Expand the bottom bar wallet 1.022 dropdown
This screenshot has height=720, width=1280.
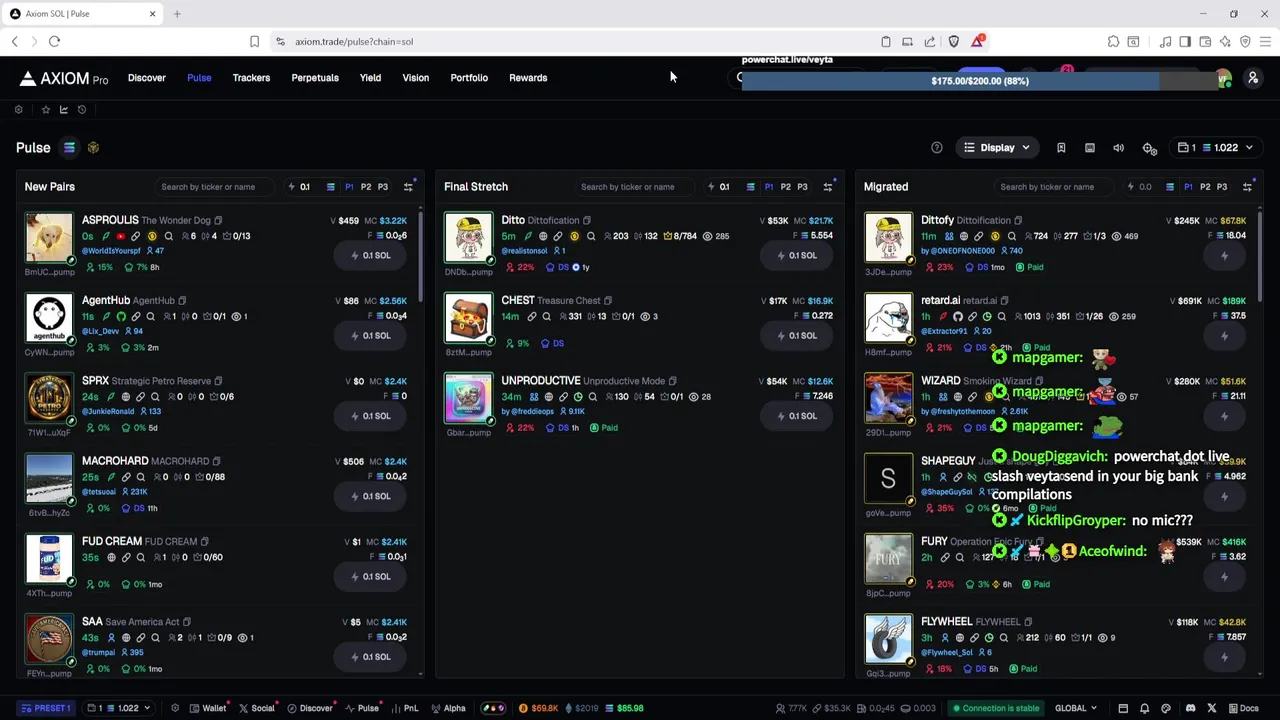(119, 708)
